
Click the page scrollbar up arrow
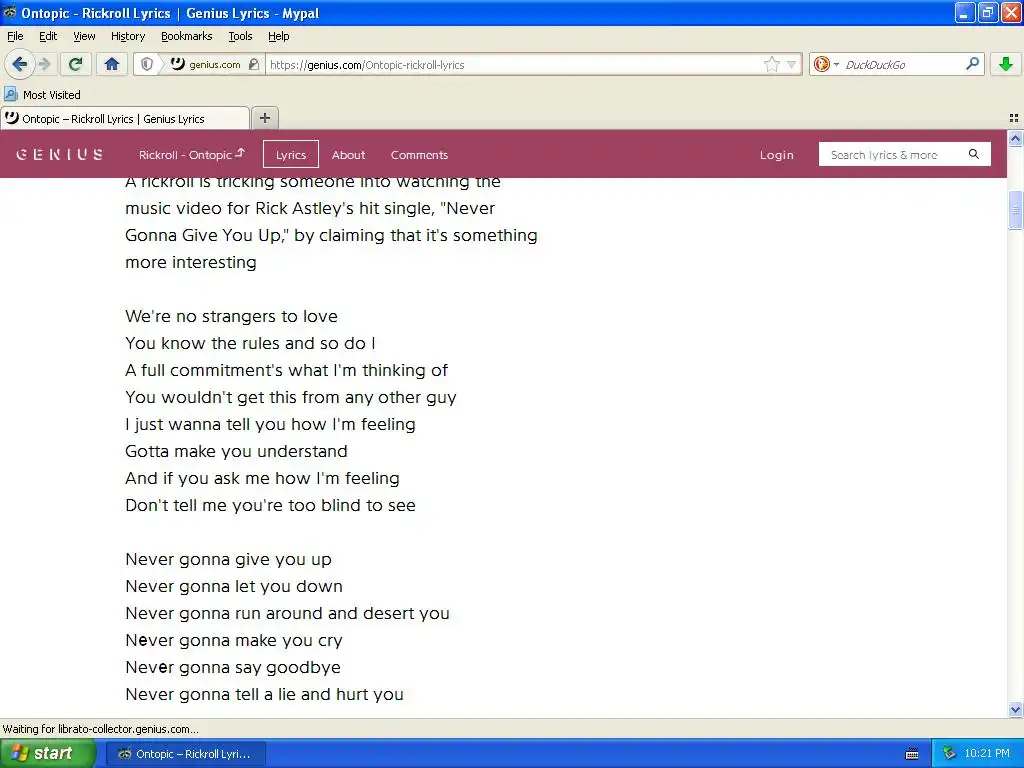pos(1015,138)
